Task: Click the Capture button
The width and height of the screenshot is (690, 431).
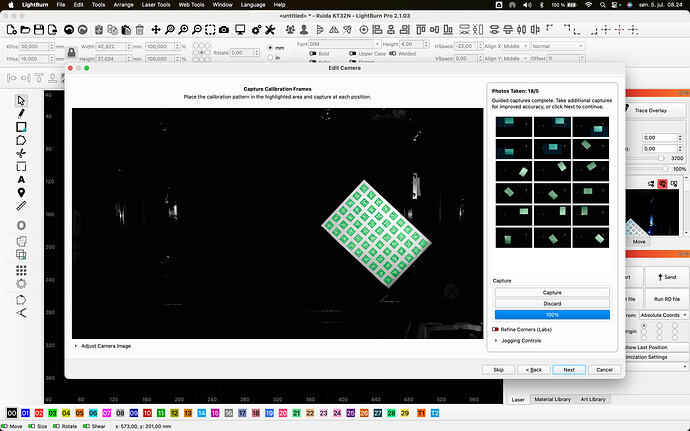Action: coord(552,292)
